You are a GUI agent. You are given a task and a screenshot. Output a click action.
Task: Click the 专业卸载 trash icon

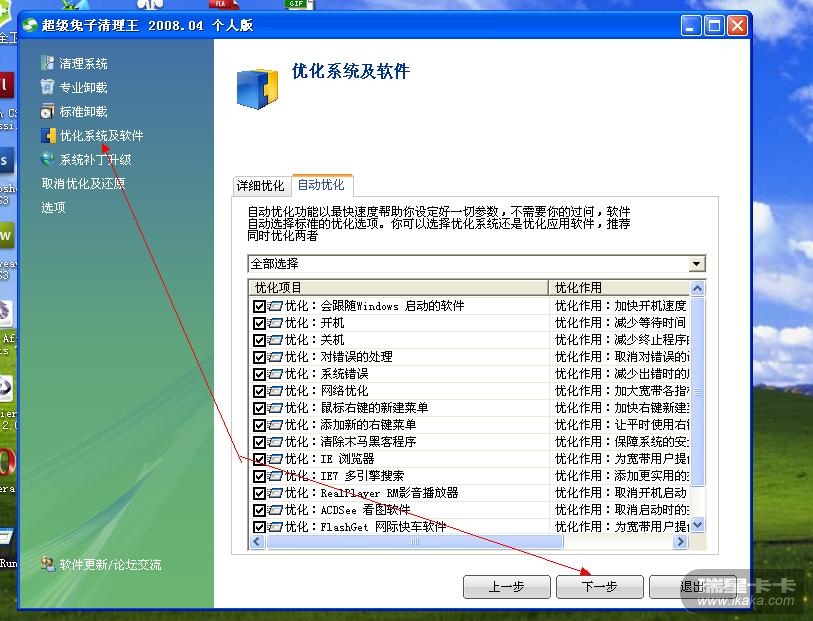[x=47, y=87]
